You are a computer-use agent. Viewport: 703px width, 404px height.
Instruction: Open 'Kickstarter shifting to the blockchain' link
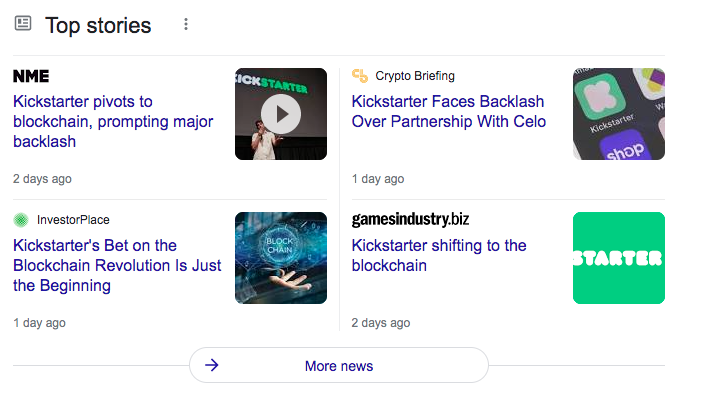click(x=439, y=255)
